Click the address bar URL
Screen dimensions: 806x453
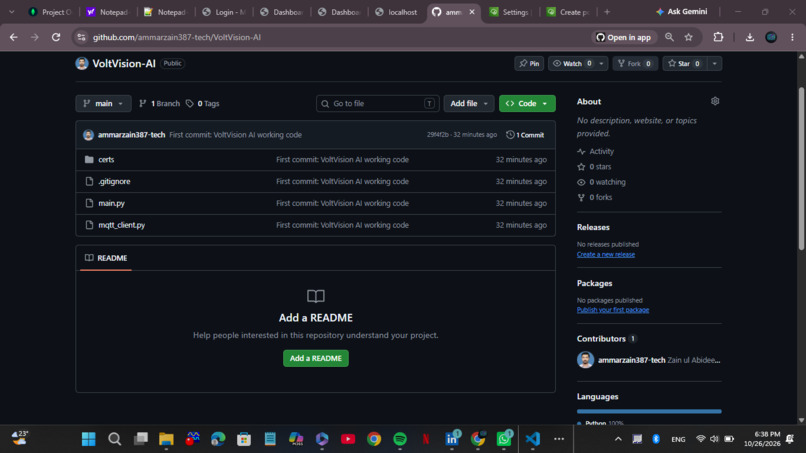click(x=176, y=38)
